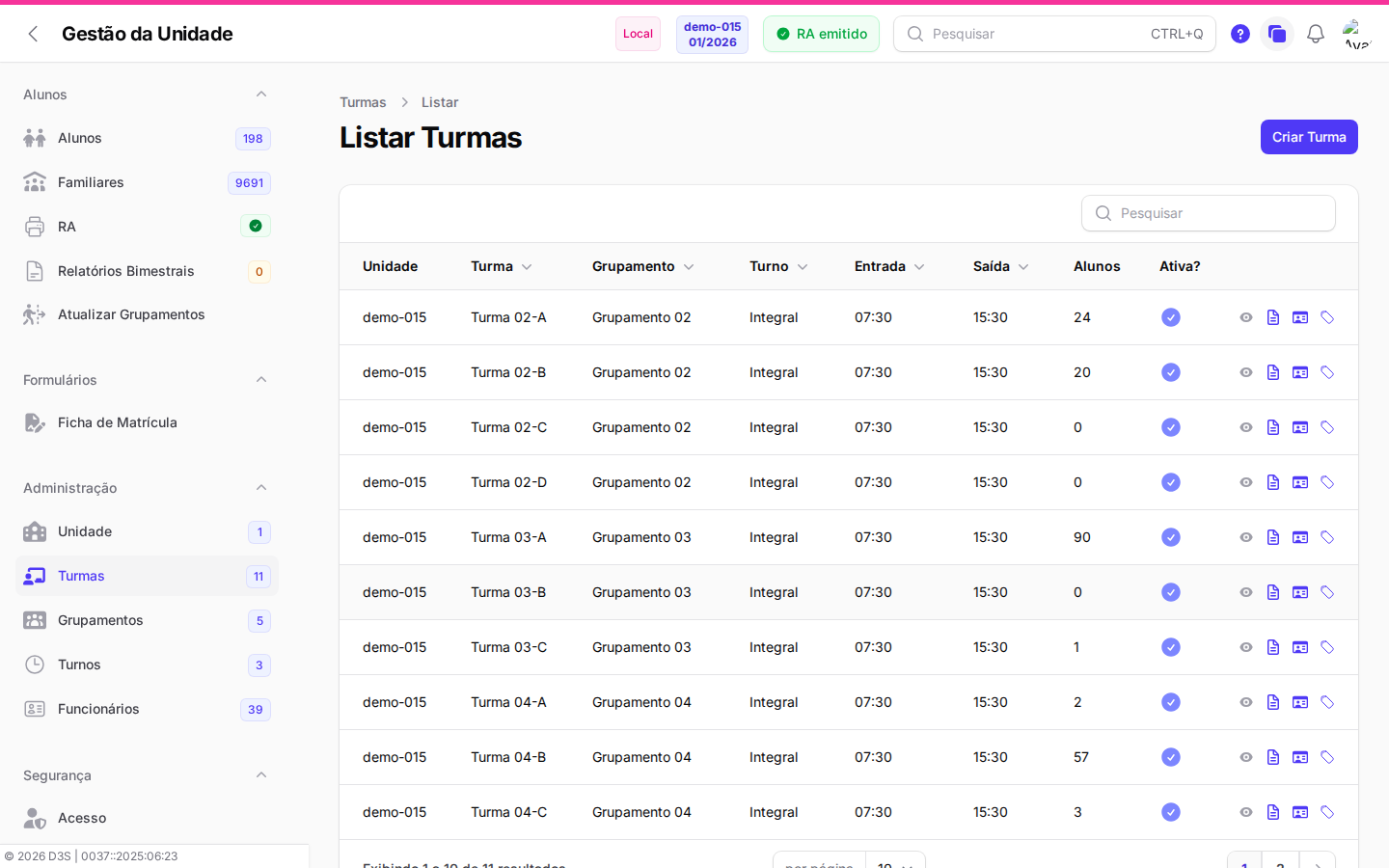Open the document icon for Turma 04-A
1389x868 pixels.
(x=1273, y=702)
